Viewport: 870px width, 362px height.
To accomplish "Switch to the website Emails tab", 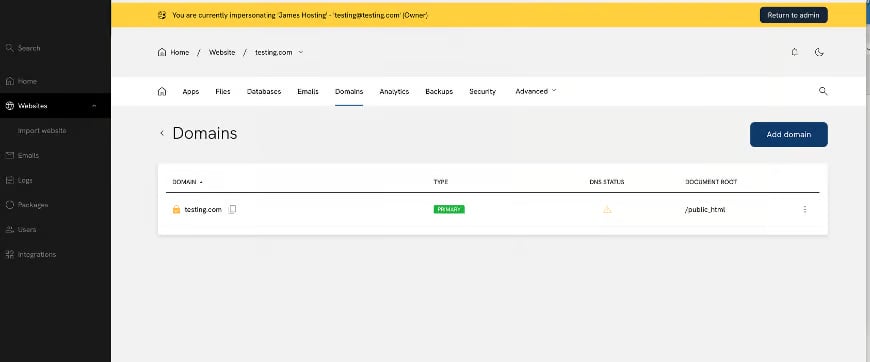I will (308, 92).
